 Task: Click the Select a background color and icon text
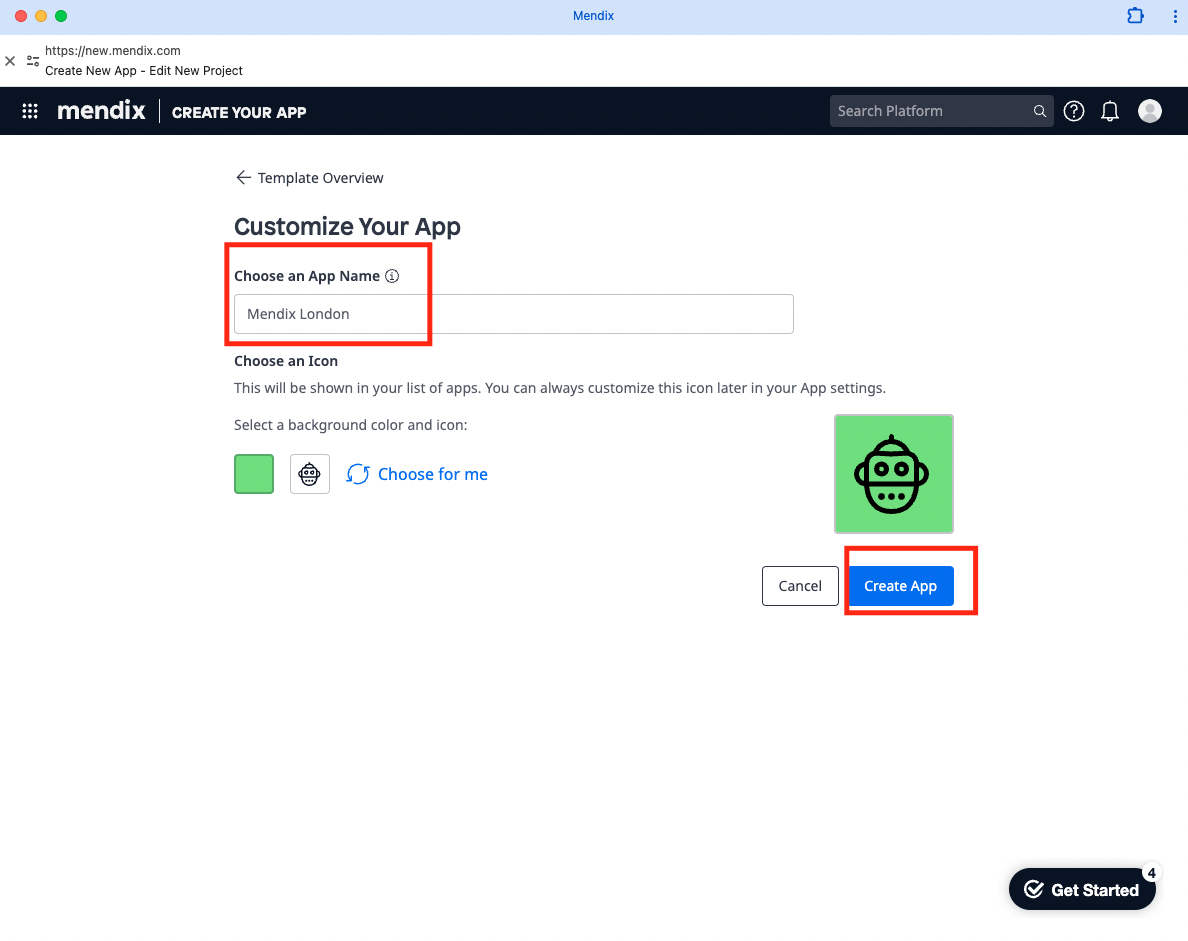click(351, 425)
